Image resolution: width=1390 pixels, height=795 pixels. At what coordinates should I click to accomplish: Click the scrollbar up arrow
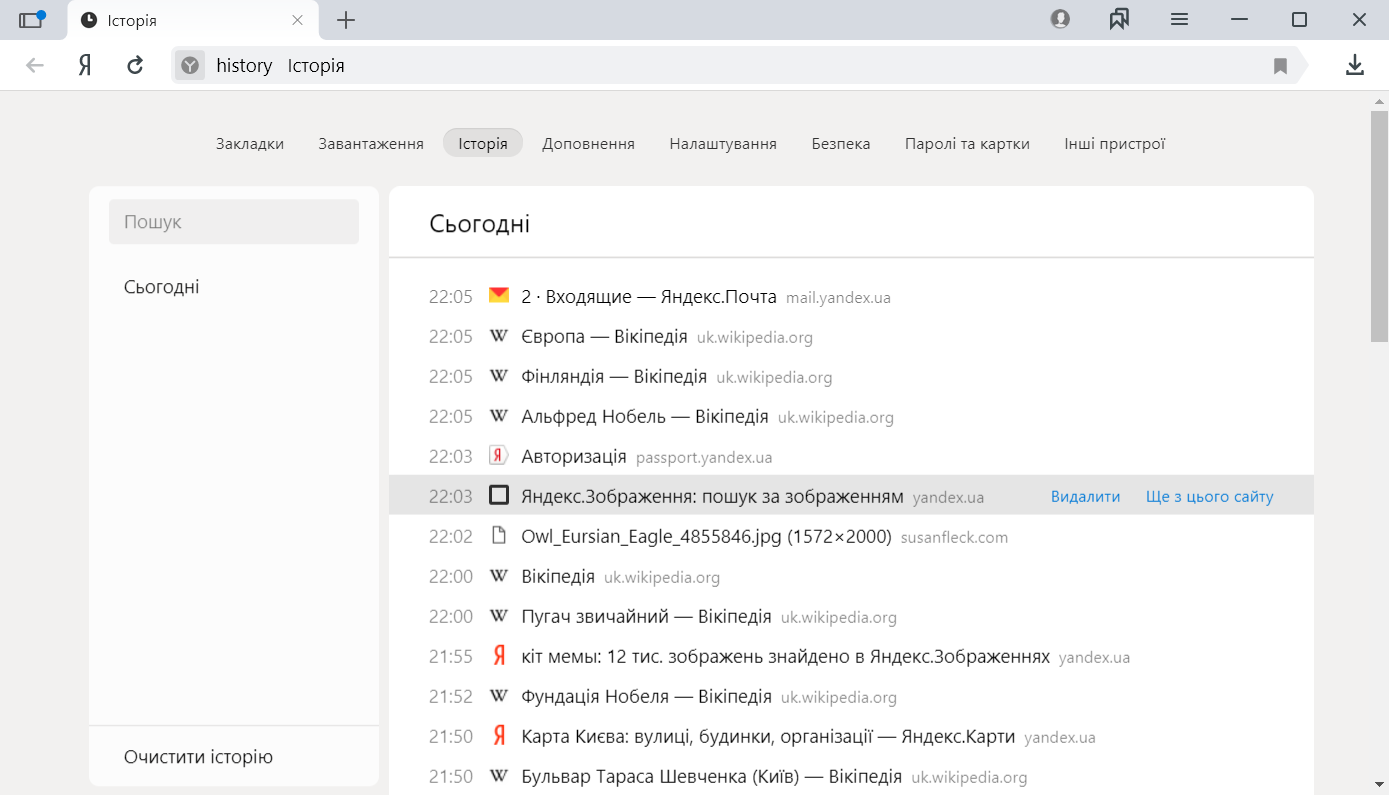[x=1379, y=101]
